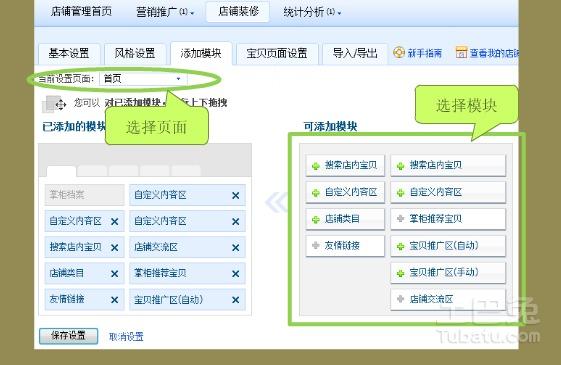Switch to the 基本设置 tab

69,53
